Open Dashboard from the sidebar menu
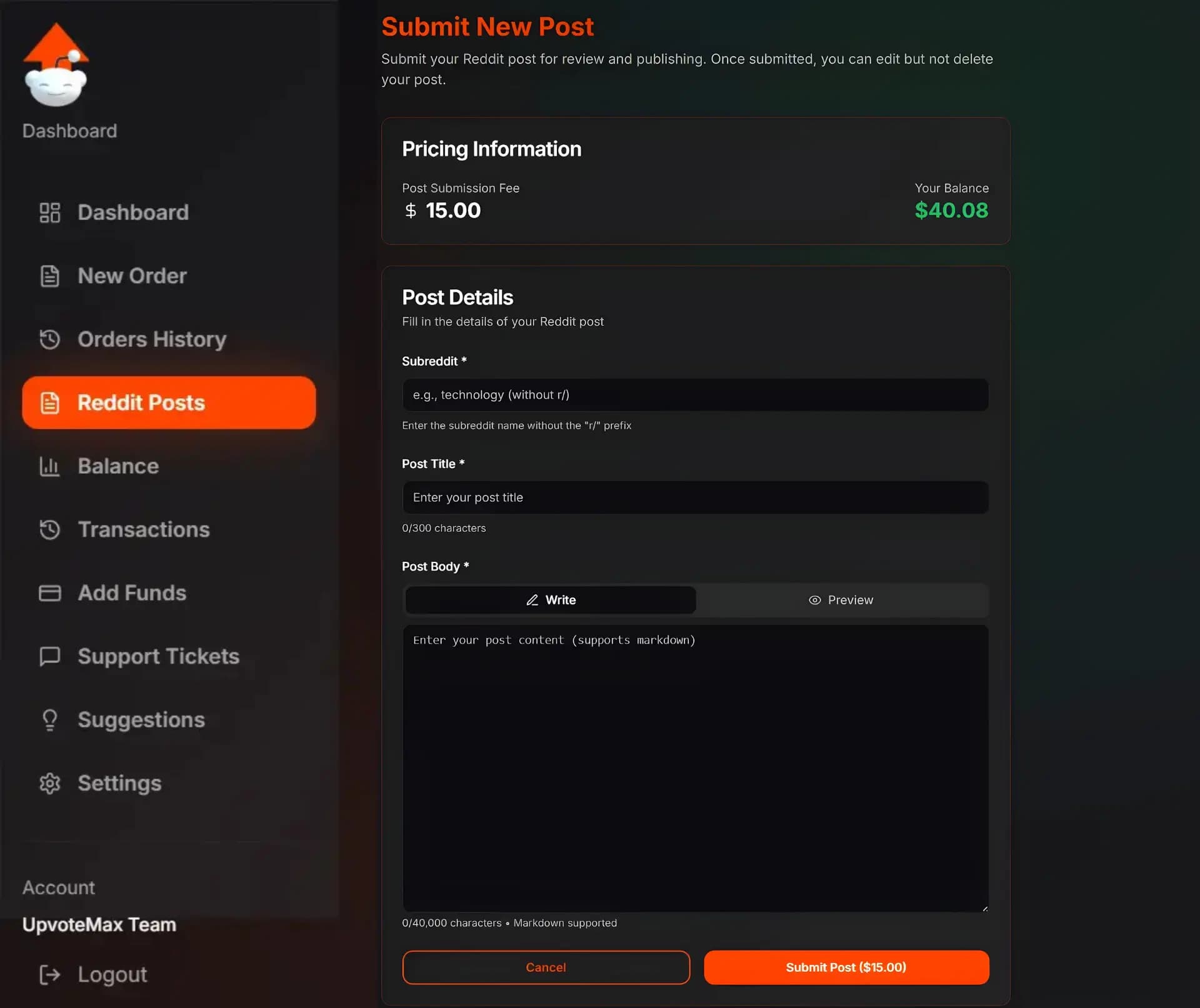1200x1008 pixels. click(169, 212)
